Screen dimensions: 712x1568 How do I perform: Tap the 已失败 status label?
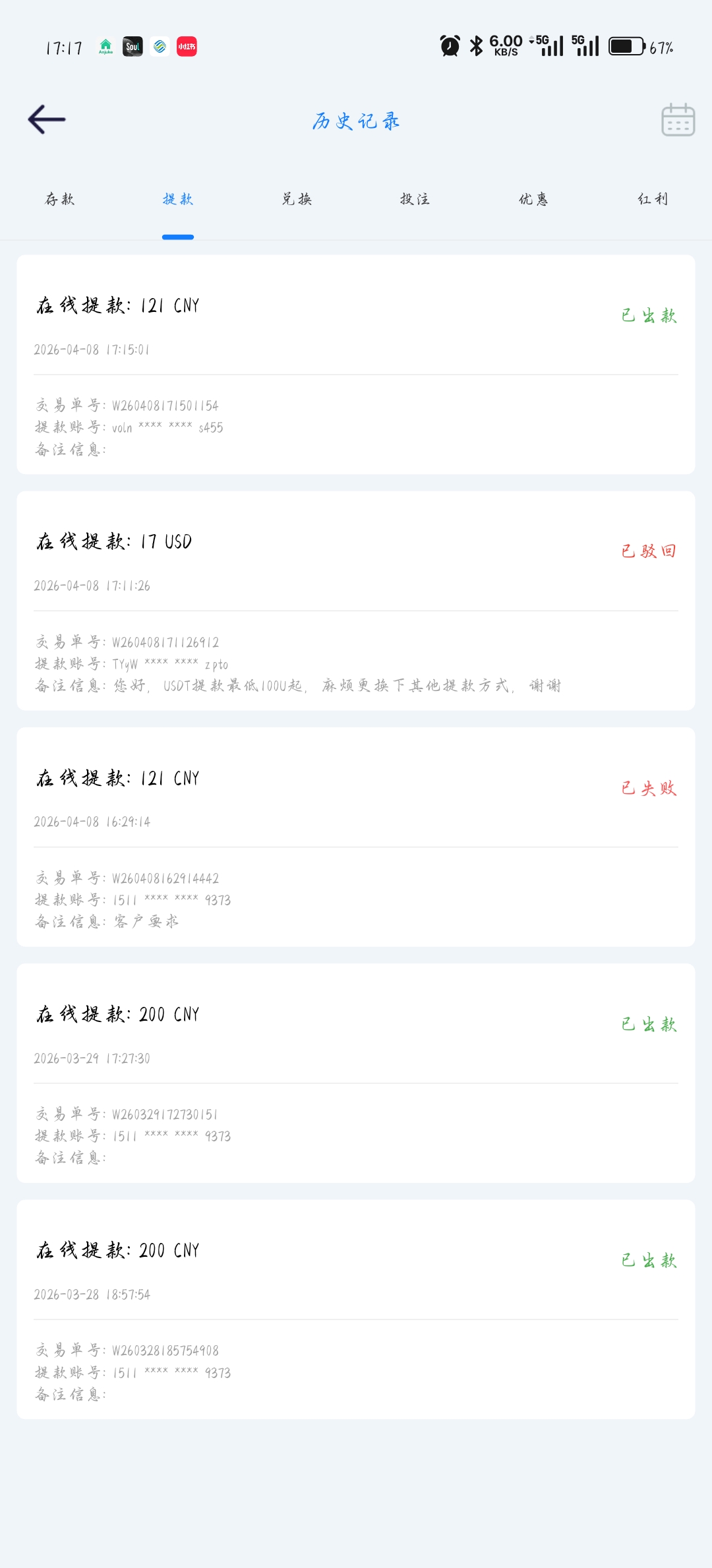click(649, 788)
